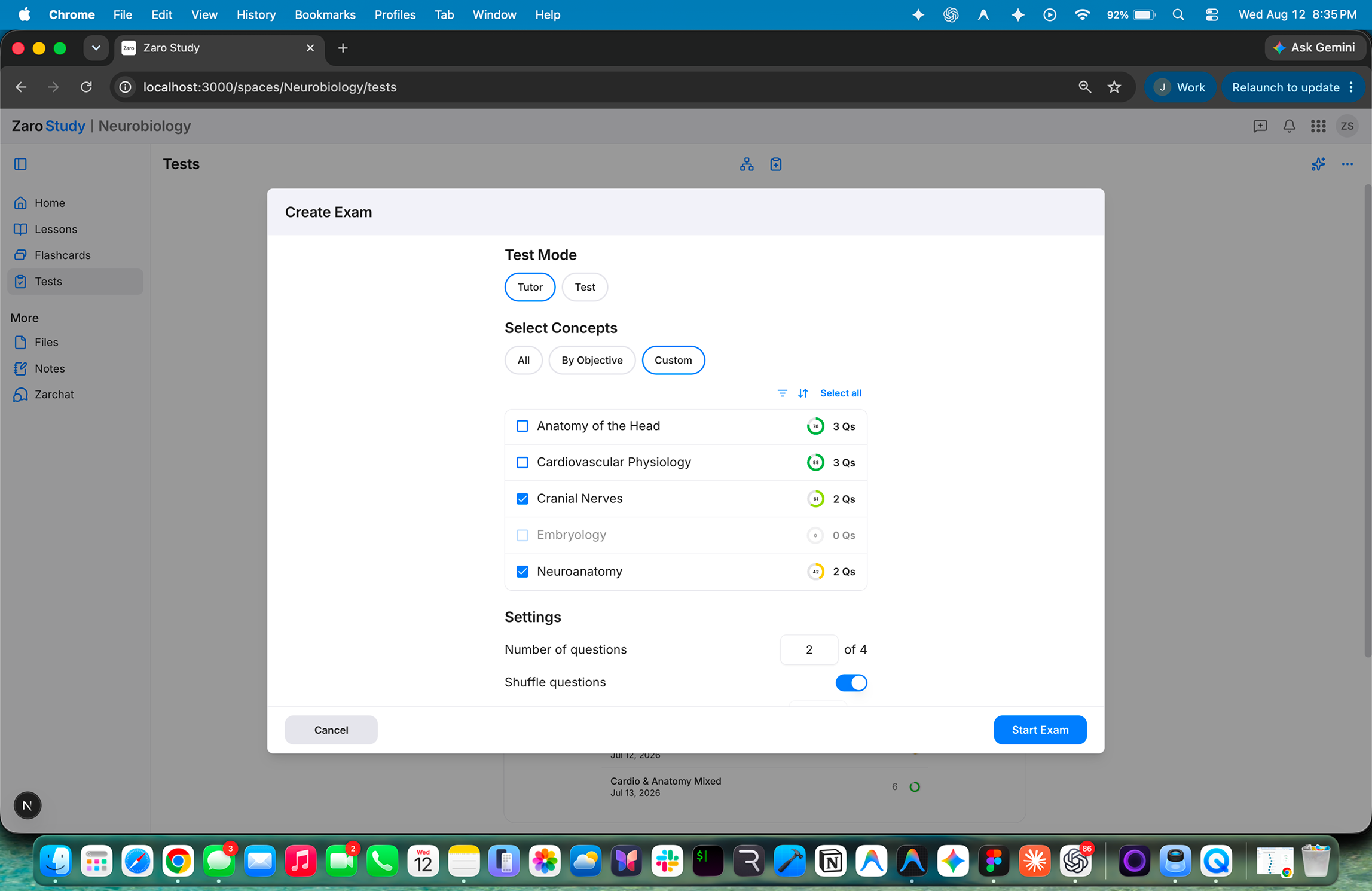
Task: Check the Anatomy of the Head checkbox
Action: tap(522, 426)
